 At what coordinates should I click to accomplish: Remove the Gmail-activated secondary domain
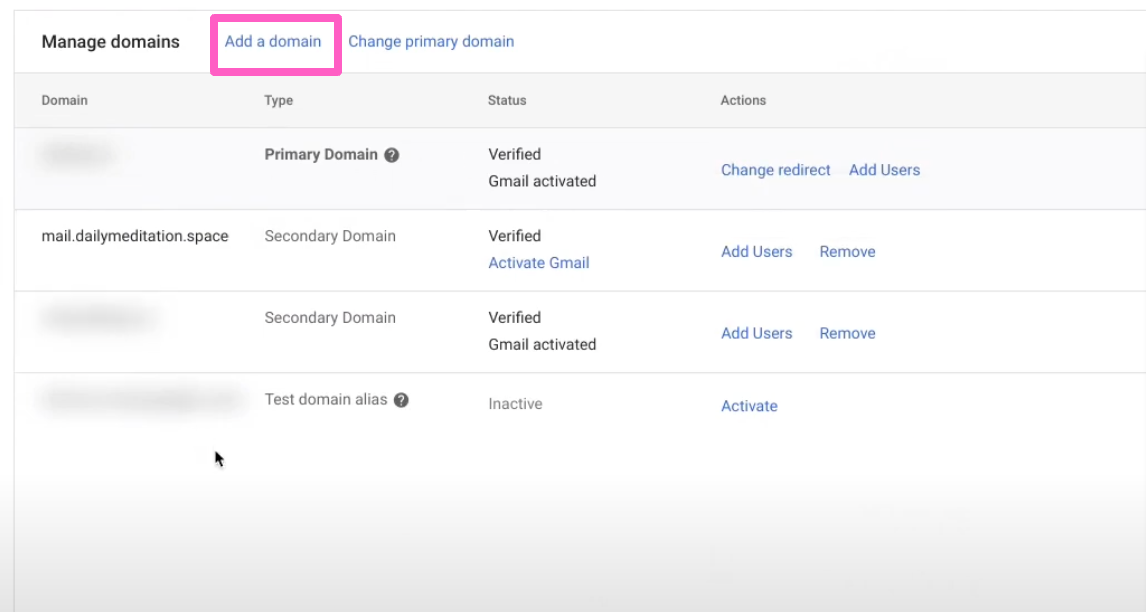coord(847,334)
